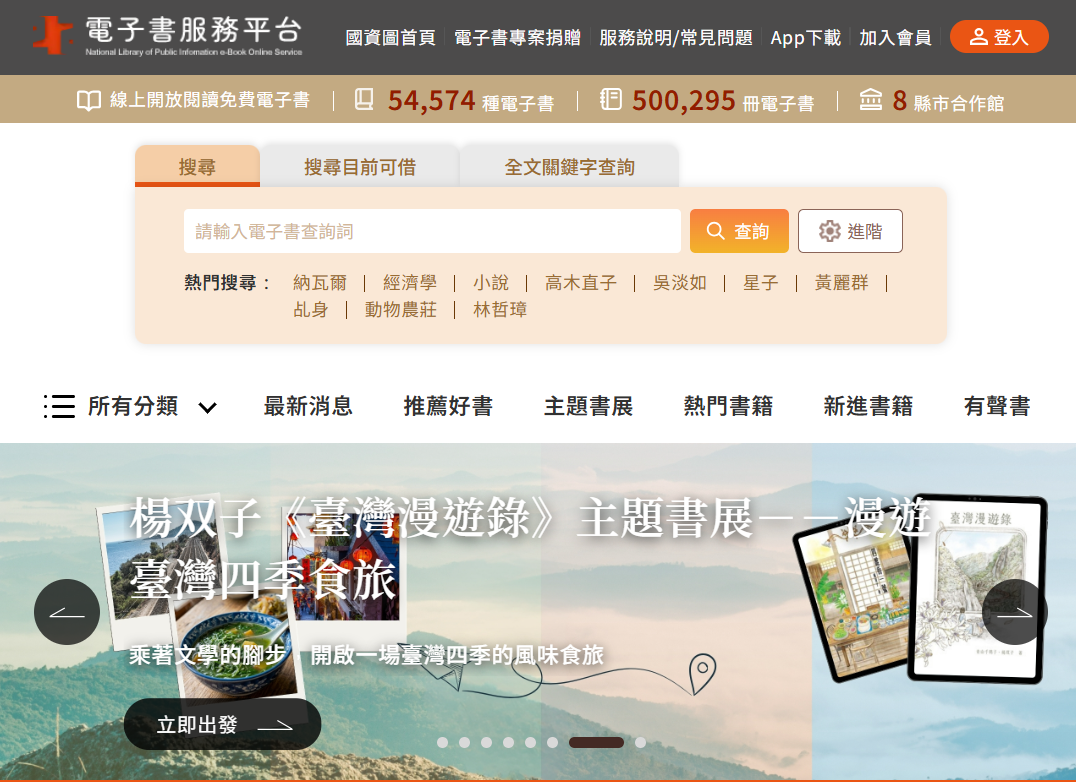Click the magnifier 查詢 search button
Screen dimensions: 1076x782
point(739,231)
